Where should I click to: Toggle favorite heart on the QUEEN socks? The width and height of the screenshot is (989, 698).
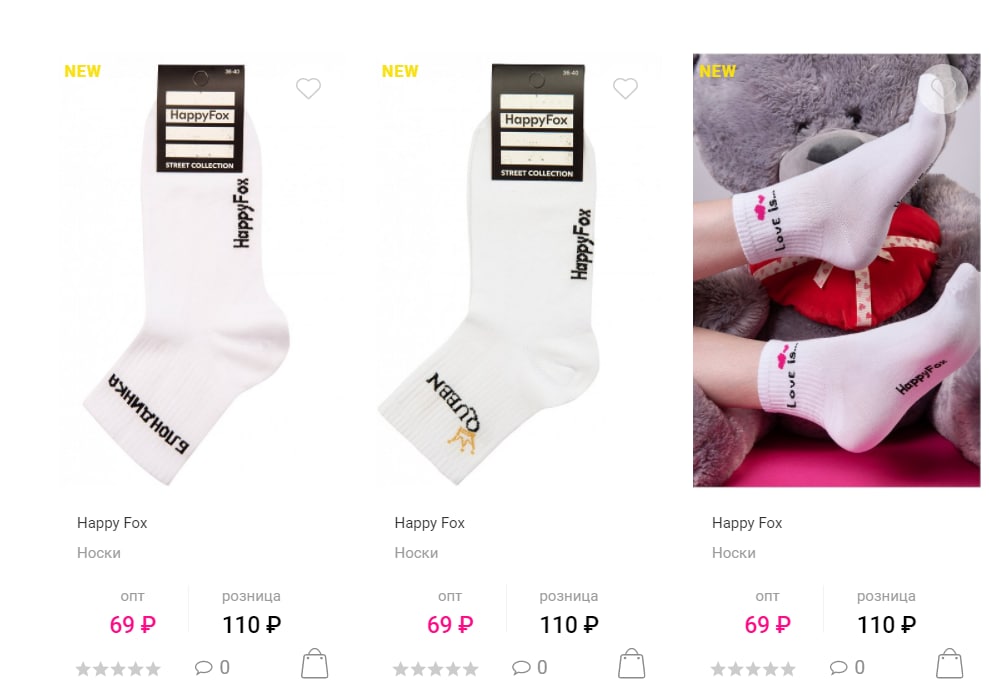coord(626,88)
